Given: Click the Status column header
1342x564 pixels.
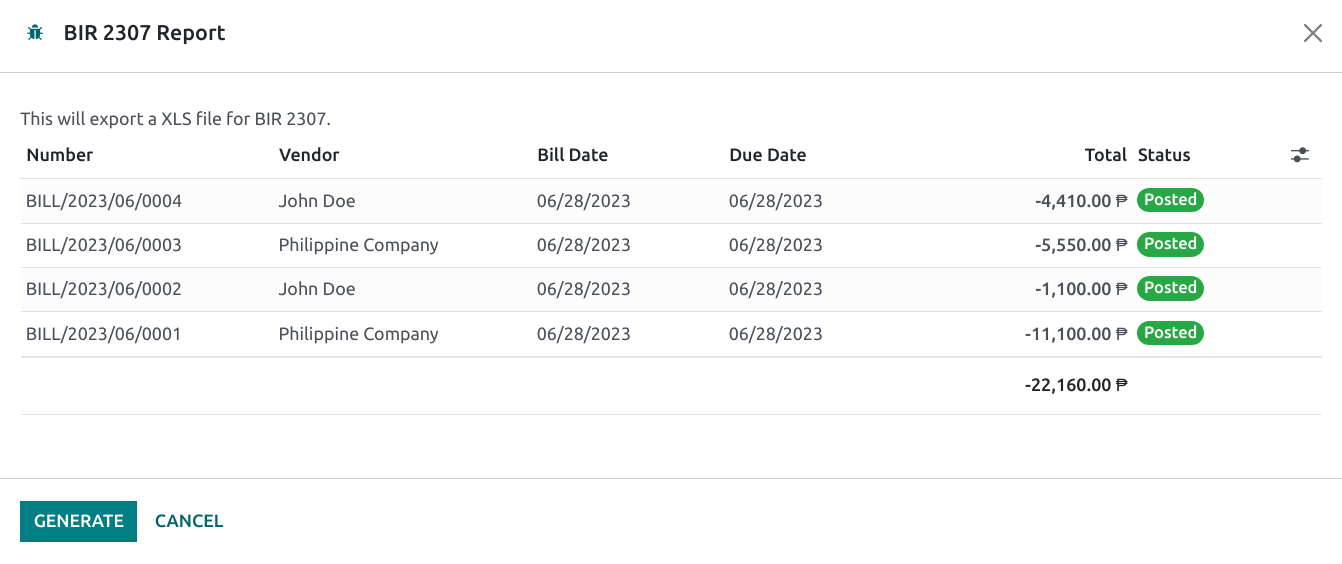Looking at the screenshot, I should point(1164,155).
